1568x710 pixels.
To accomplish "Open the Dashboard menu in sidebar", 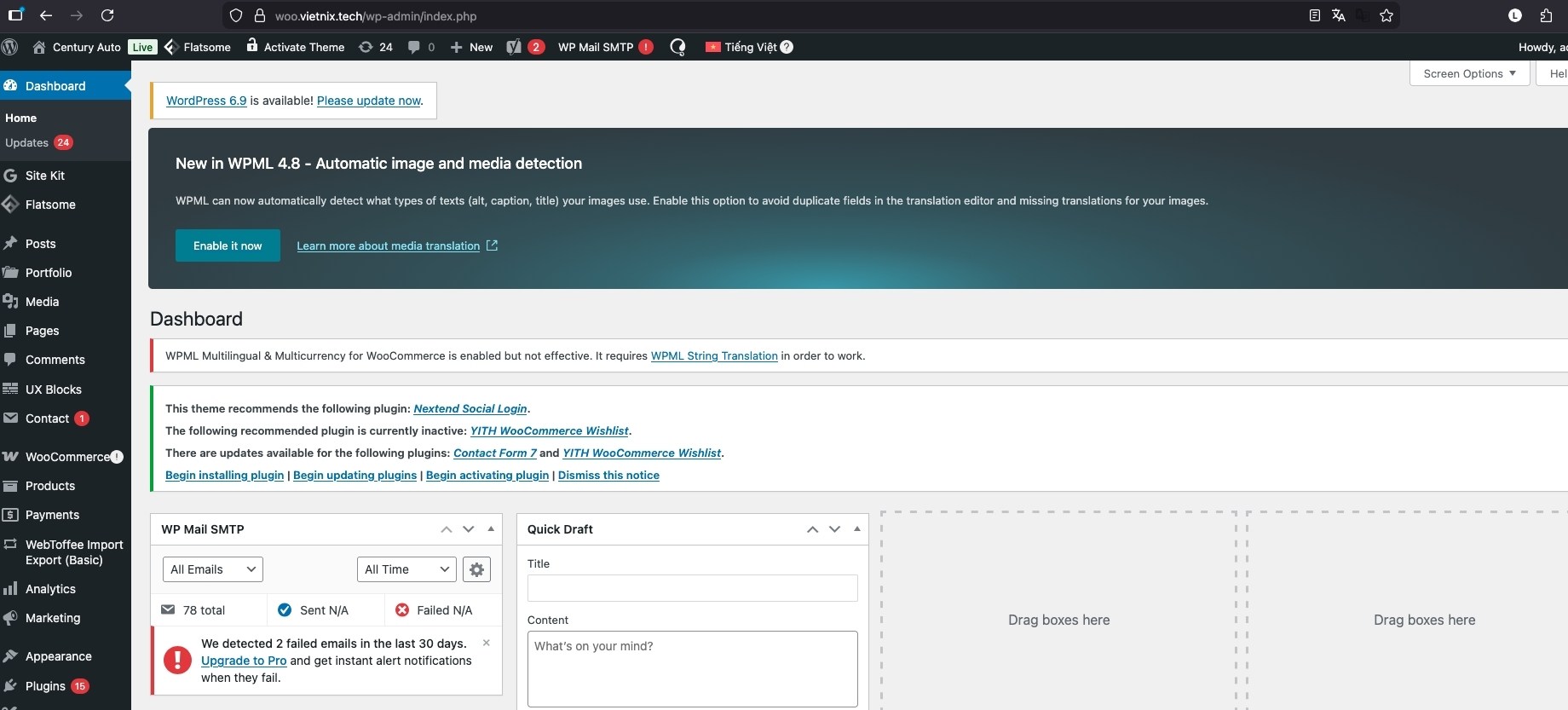I will [66, 86].
